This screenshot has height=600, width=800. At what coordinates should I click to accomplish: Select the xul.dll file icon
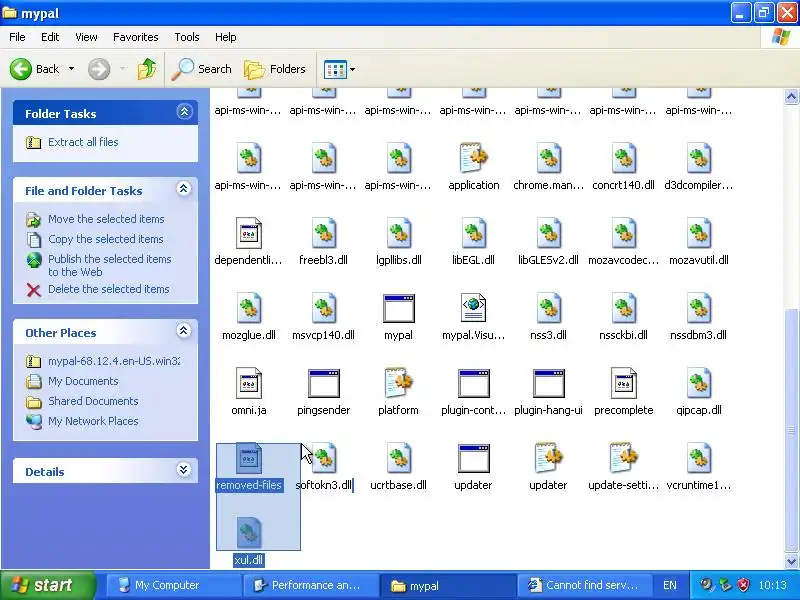(248, 533)
